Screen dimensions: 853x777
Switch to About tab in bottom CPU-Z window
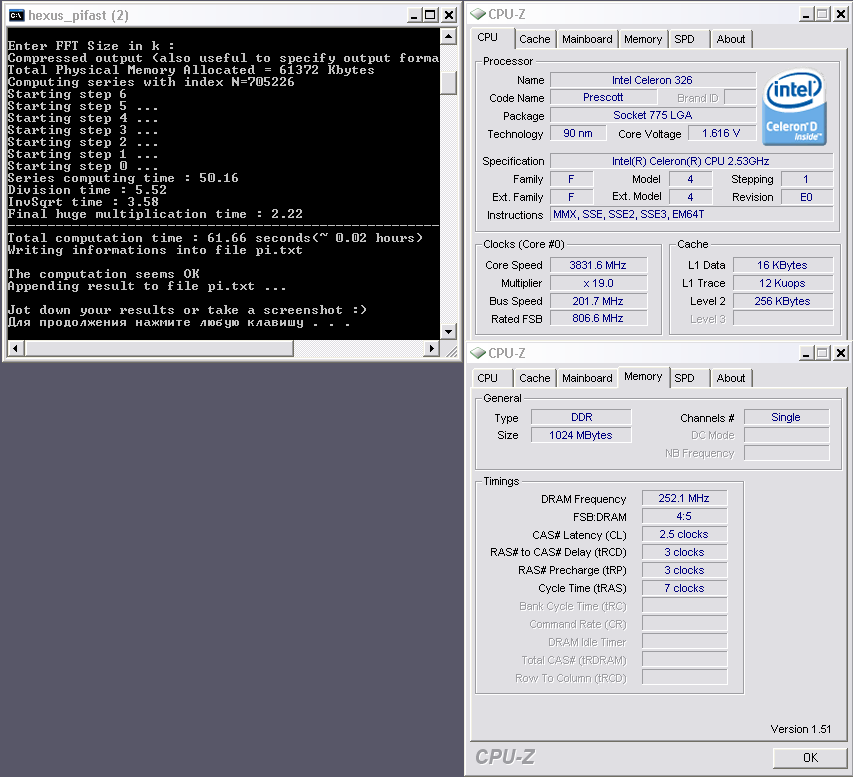(731, 378)
